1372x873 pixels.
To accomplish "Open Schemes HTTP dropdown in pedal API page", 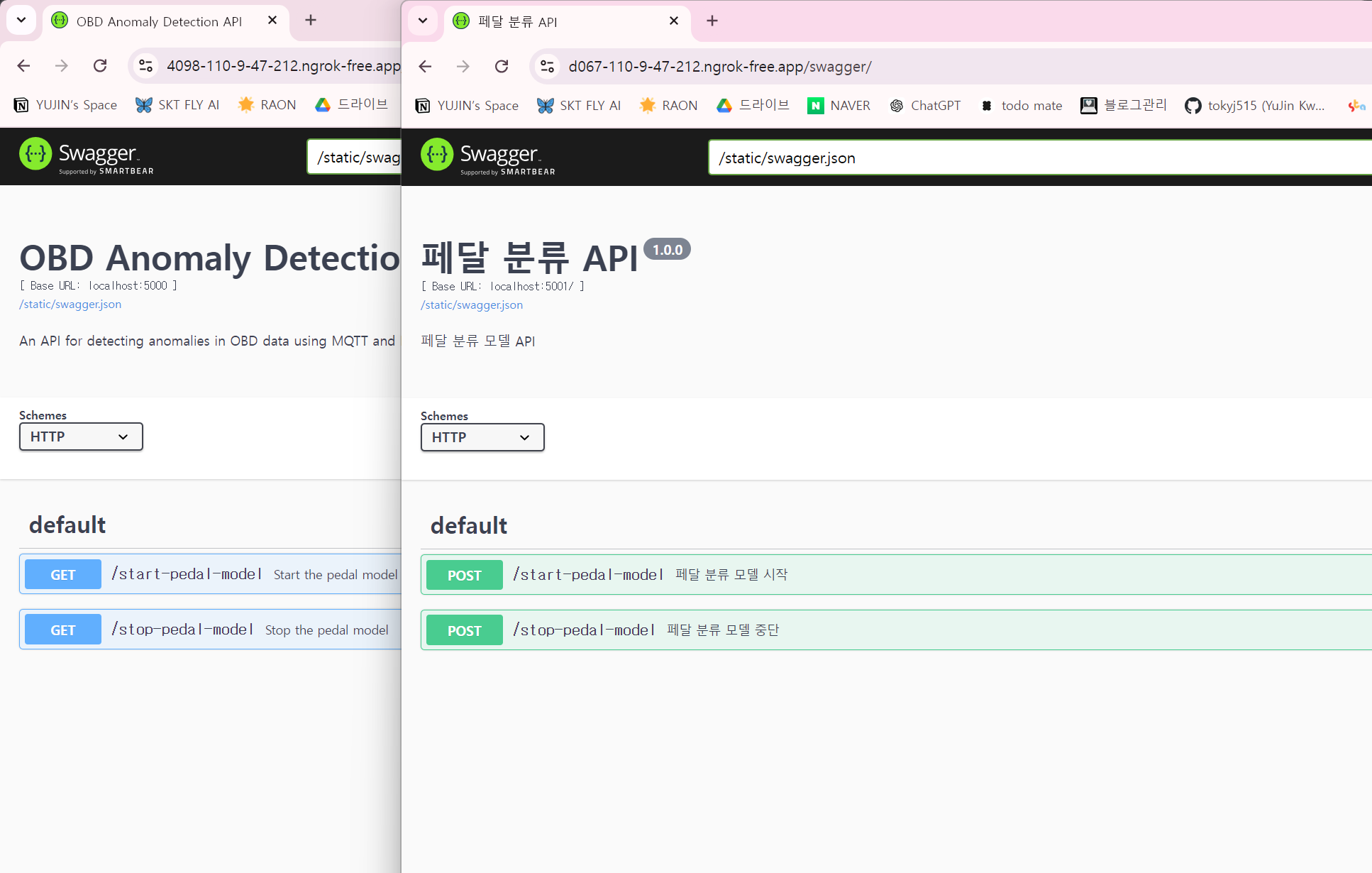I will (x=482, y=437).
